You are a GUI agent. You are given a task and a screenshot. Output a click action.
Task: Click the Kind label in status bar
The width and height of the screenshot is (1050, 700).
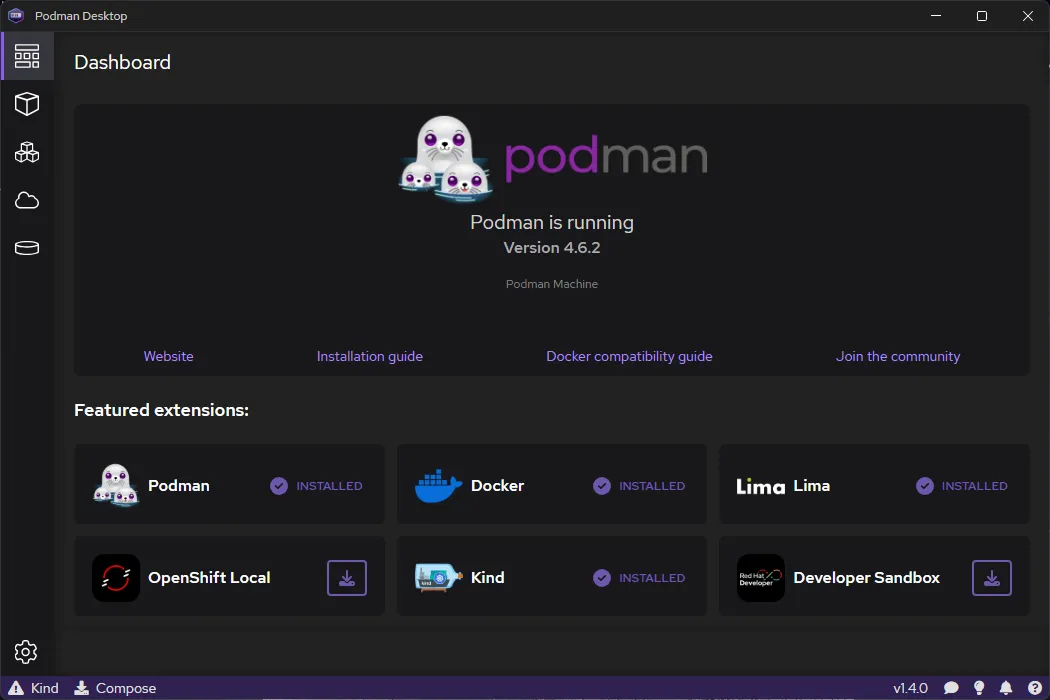tap(45, 688)
